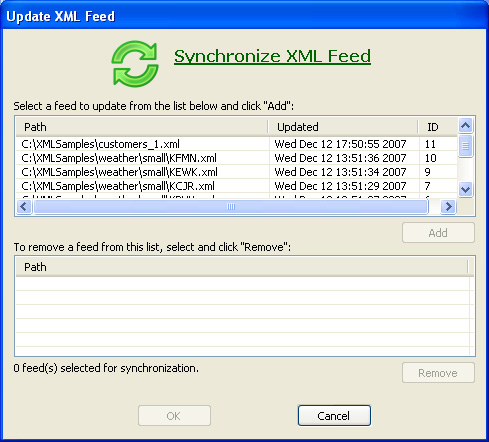This screenshot has height=442, width=489.
Task: Click the Path header in removal list
Action: pyautogui.click(x=242, y=267)
